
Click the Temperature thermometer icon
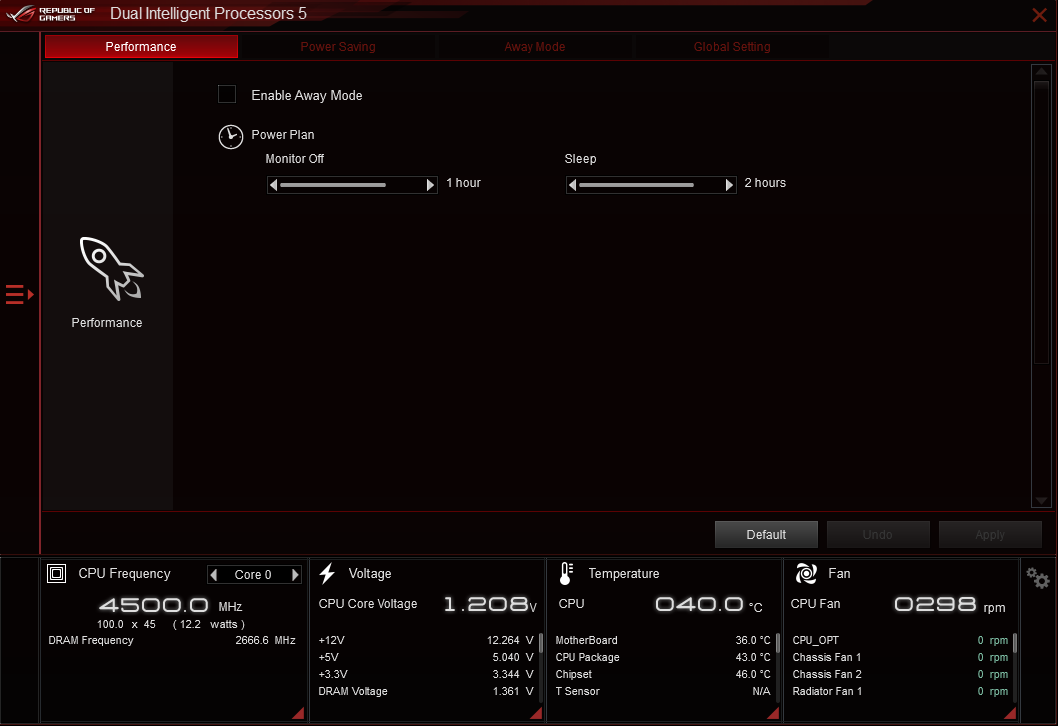pyautogui.click(x=566, y=574)
